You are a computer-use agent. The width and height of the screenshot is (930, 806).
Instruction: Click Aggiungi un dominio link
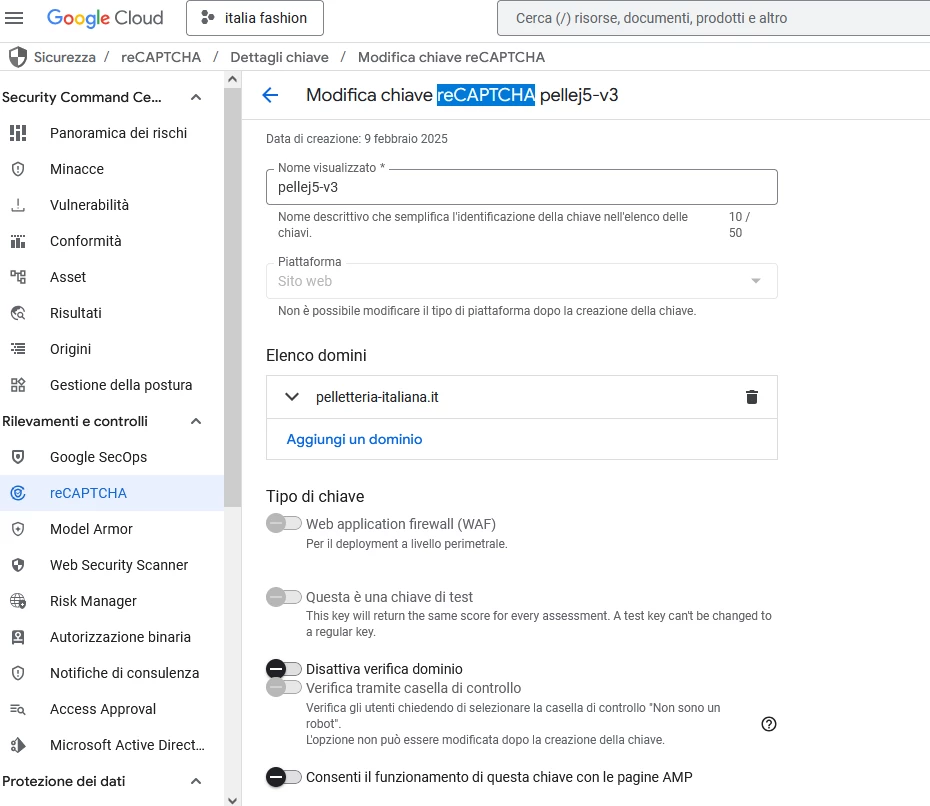pyautogui.click(x=354, y=439)
